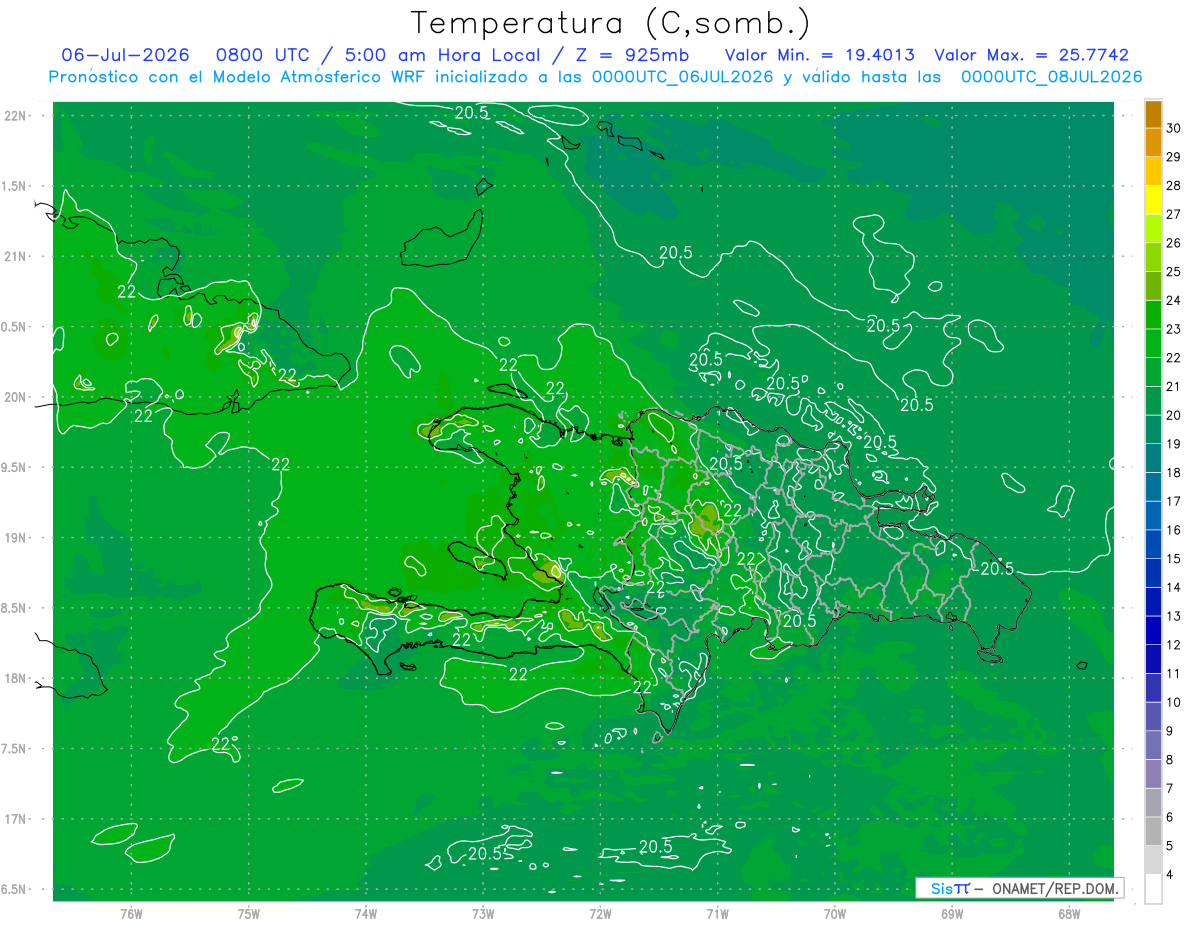This screenshot has height=927, width=1200.
Task: Click the '28' value on the color scale
Action: click(x=1173, y=185)
